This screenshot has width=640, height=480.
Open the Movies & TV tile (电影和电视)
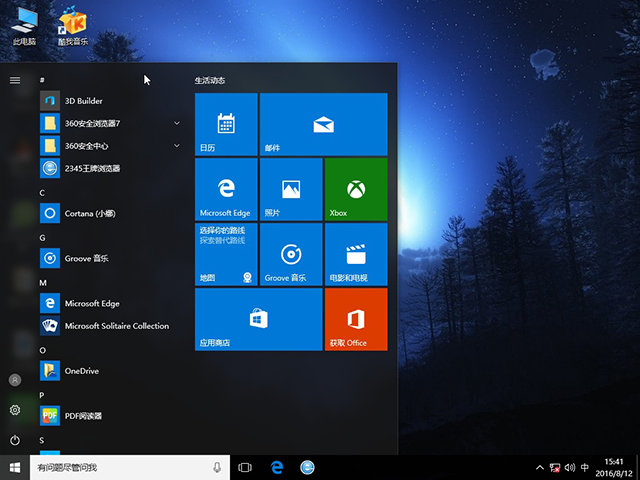click(x=355, y=254)
